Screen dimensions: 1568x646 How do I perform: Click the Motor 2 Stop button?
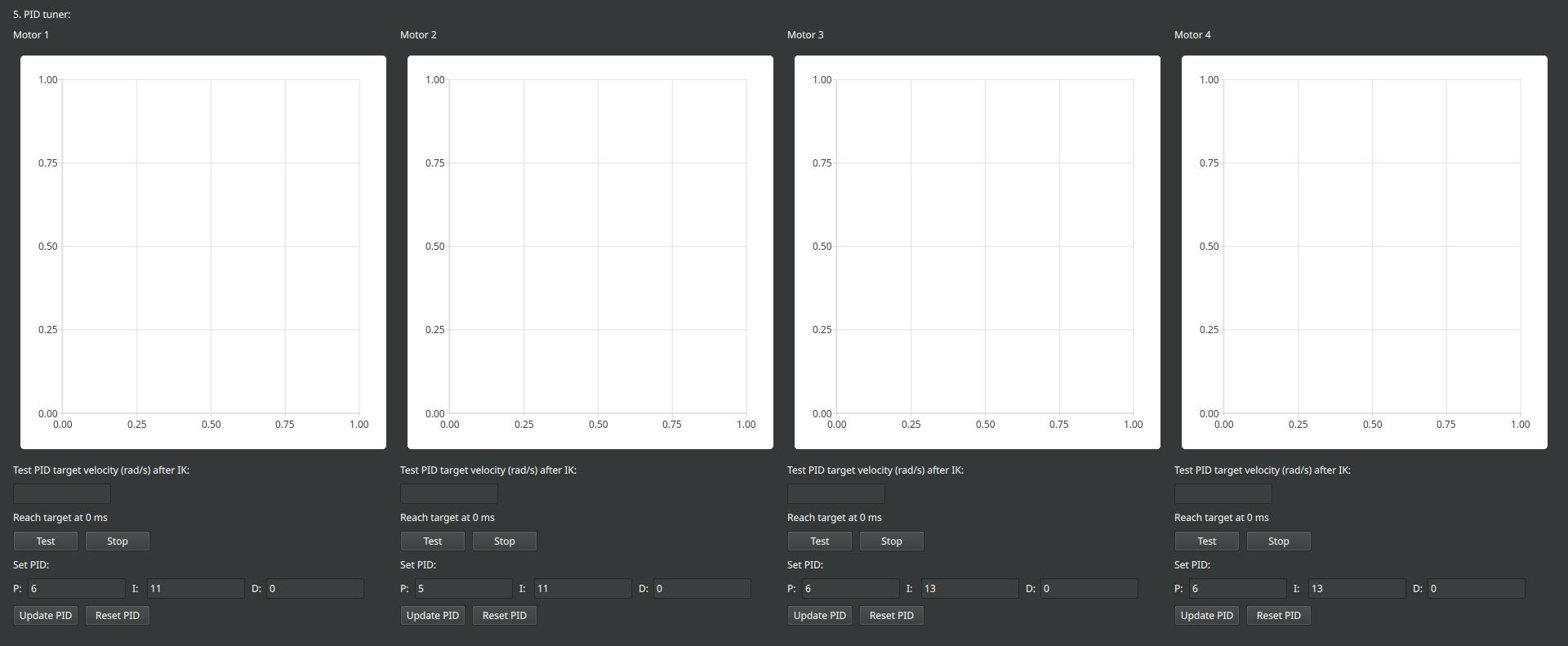(505, 541)
